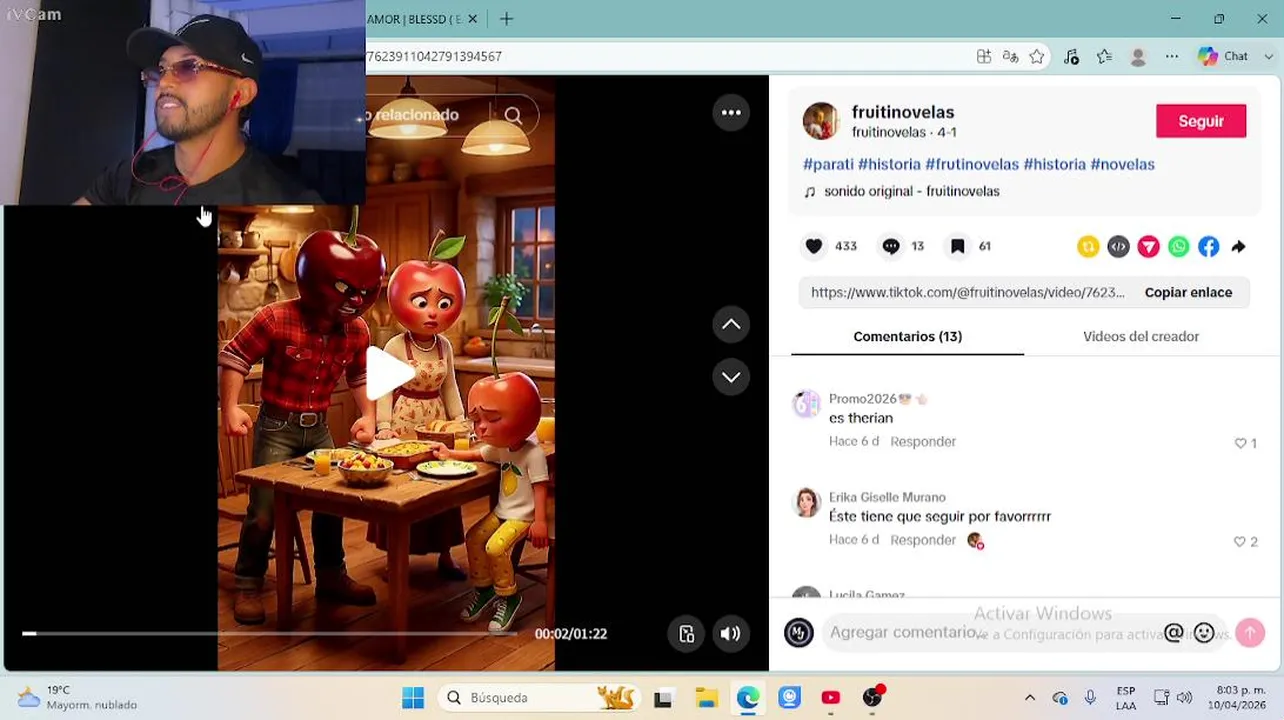Share the video to WhatsApp
Image resolution: width=1284 pixels, height=720 pixels.
pos(1179,246)
